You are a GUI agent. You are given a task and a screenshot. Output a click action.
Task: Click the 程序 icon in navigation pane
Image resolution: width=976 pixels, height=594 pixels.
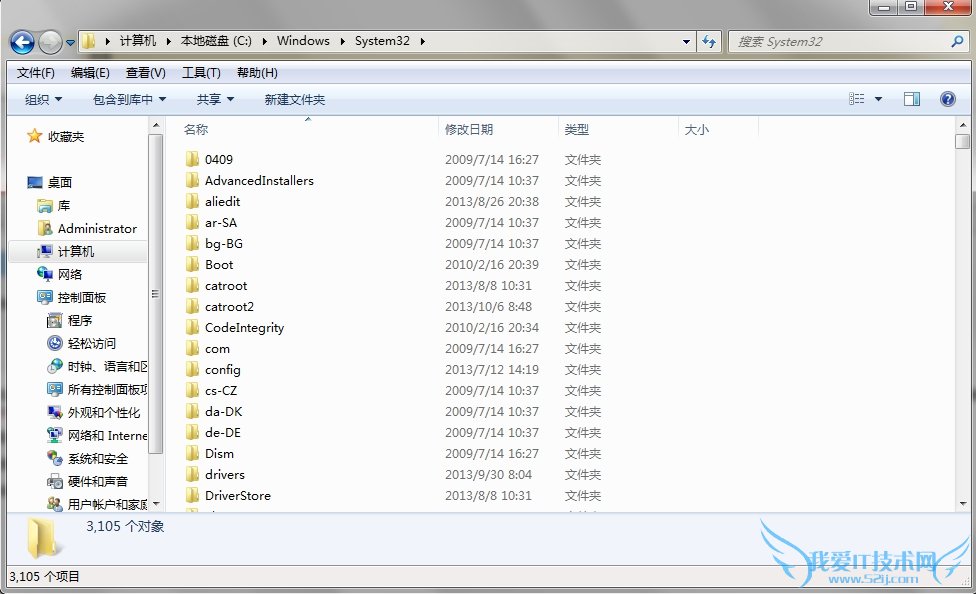pos(55,321)
